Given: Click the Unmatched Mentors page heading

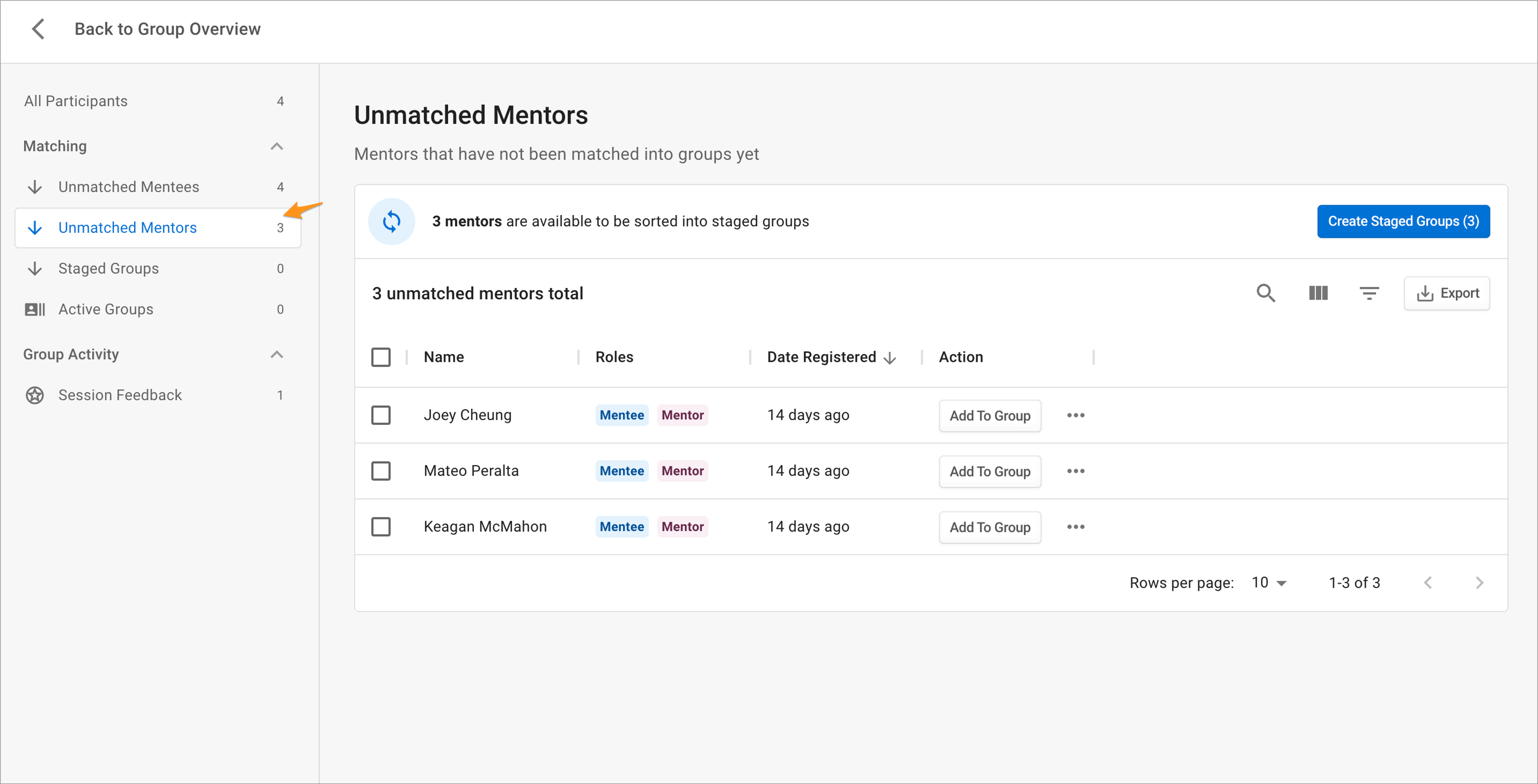Looking at the screenshot, I should coord(471,115).
